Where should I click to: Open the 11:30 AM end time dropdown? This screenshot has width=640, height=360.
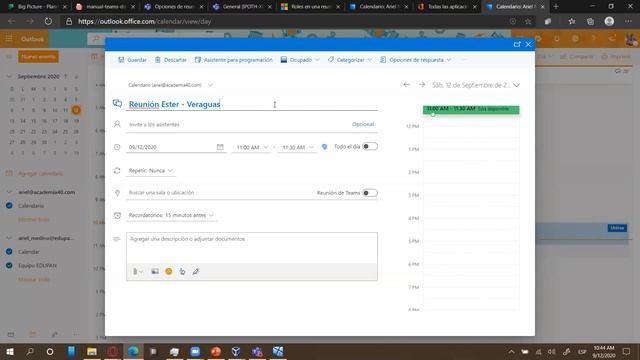coord(298,147)
